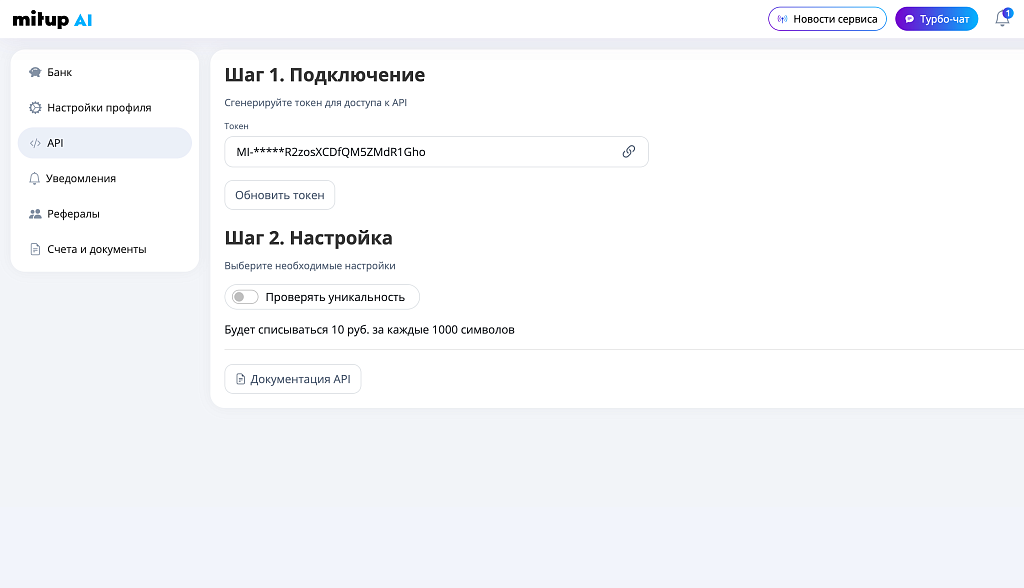Click the gear icon for «Настройки профиля»
1024x588 pixels.
point(34,107)
